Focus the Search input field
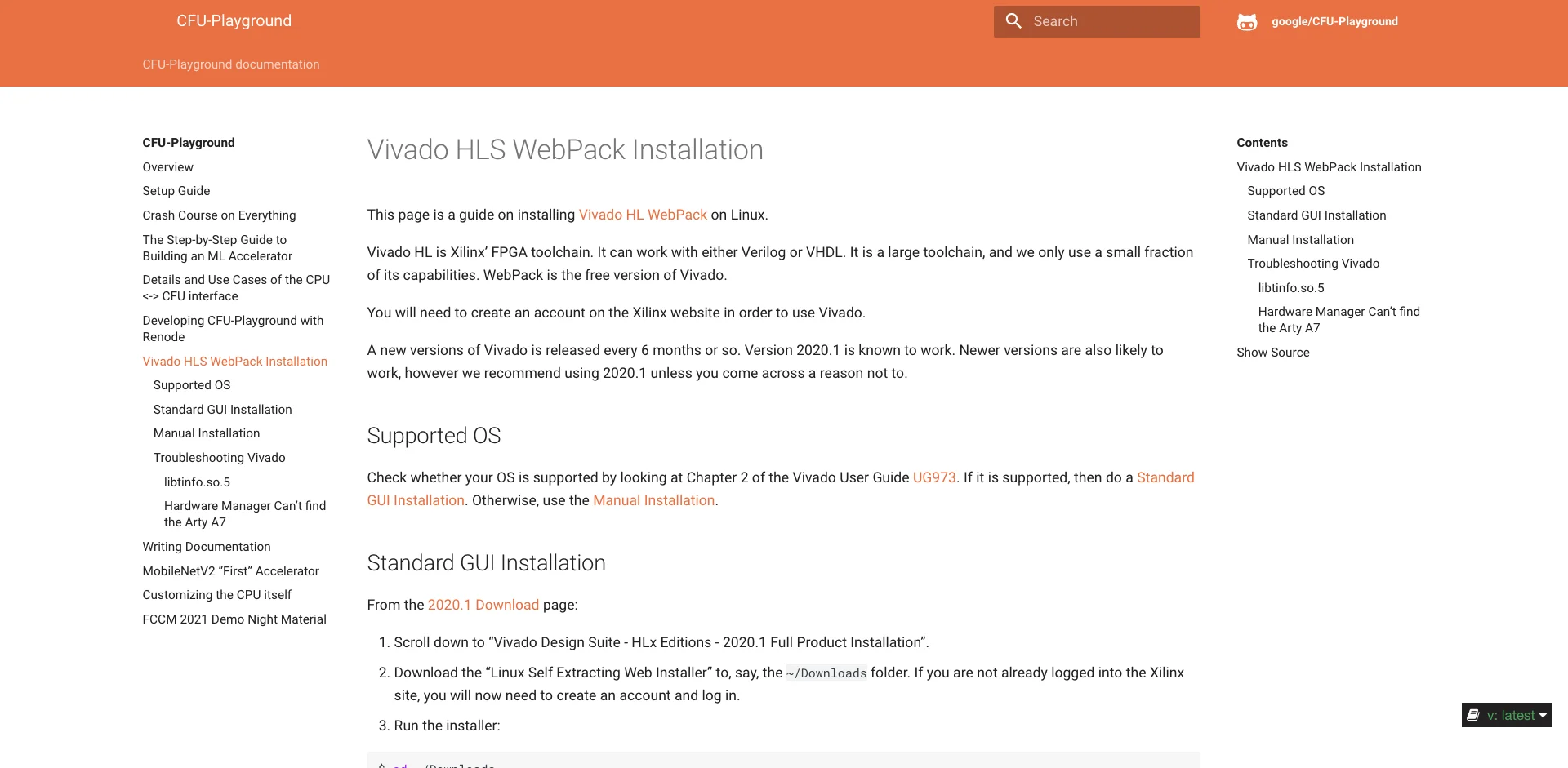This screenshot has height=768, width=1568. click(x=1097, y=21)
